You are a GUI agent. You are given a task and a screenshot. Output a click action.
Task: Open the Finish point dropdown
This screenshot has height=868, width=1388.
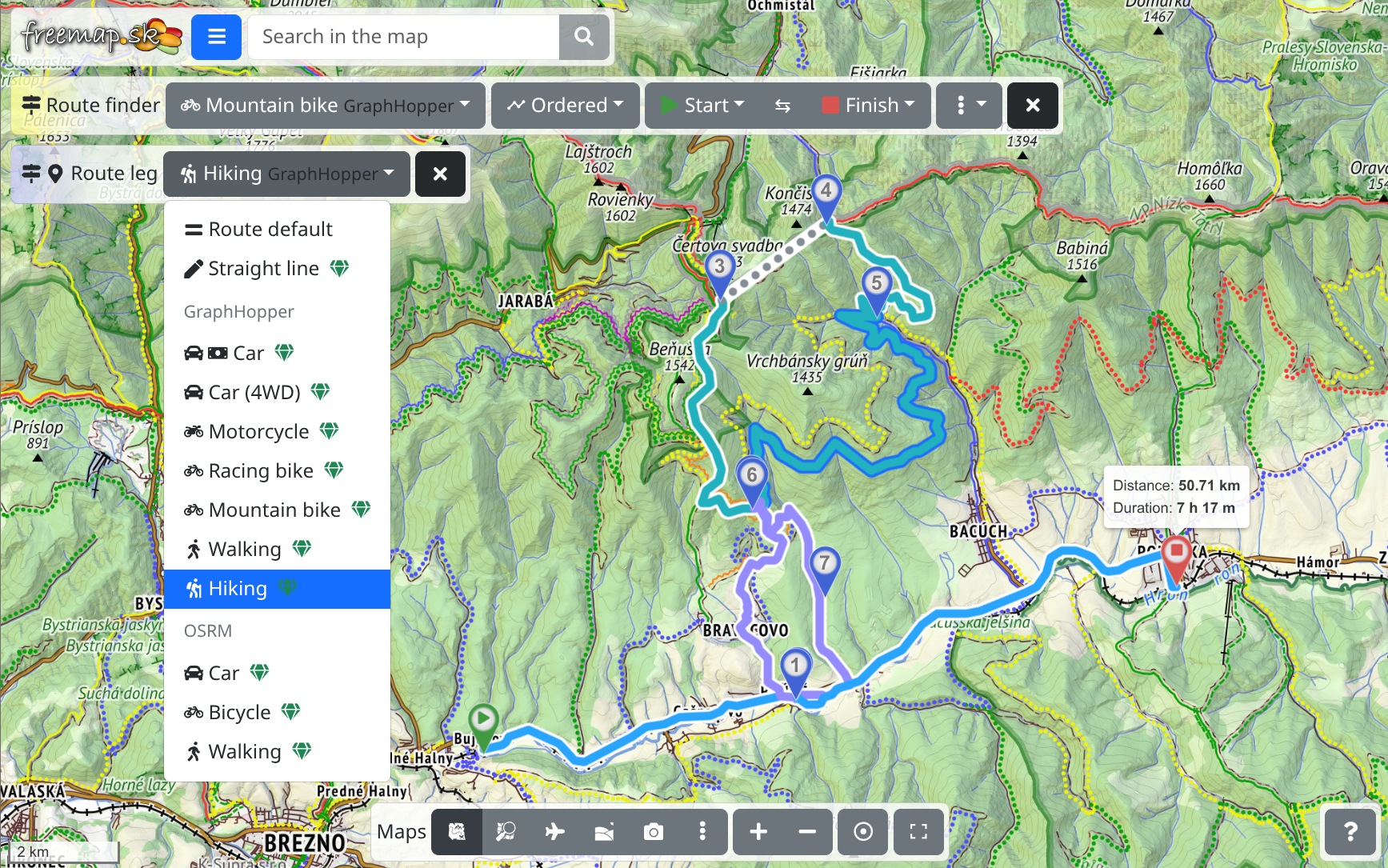[869, 106]
